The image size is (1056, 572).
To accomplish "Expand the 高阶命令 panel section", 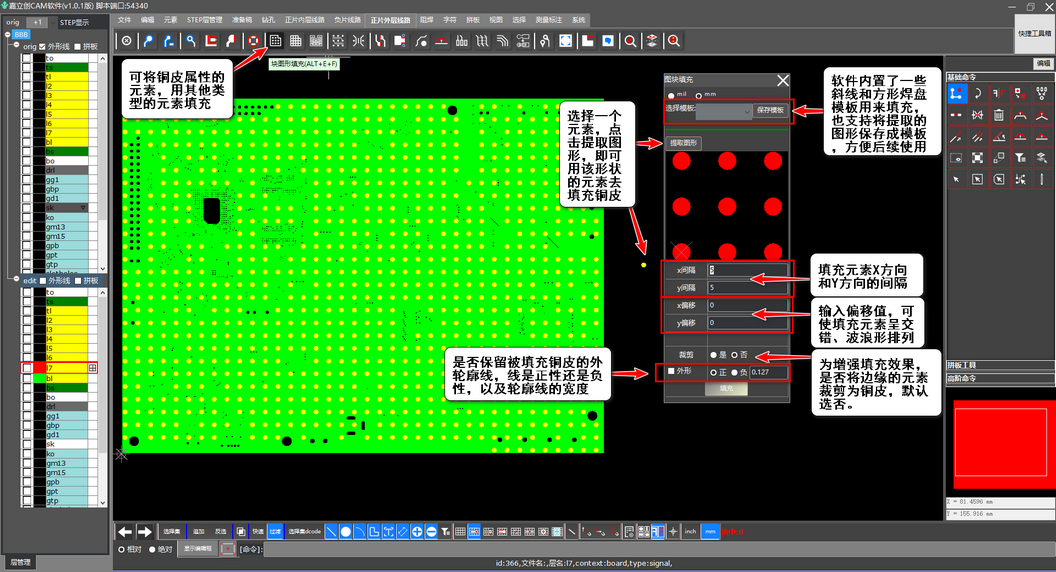I will (x=1000, y=378).
